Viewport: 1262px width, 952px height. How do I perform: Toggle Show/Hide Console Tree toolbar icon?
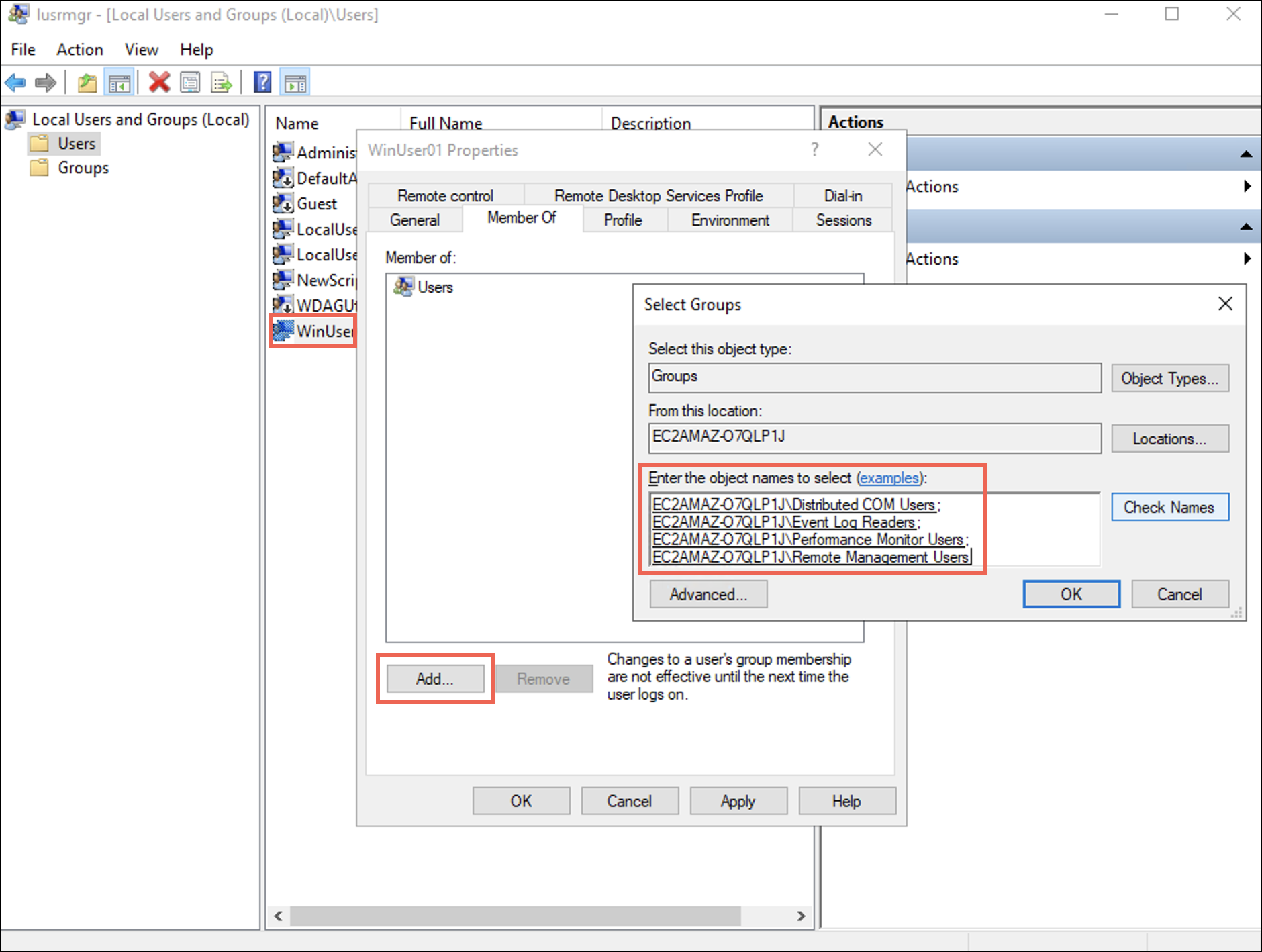[x=119, y=83]
